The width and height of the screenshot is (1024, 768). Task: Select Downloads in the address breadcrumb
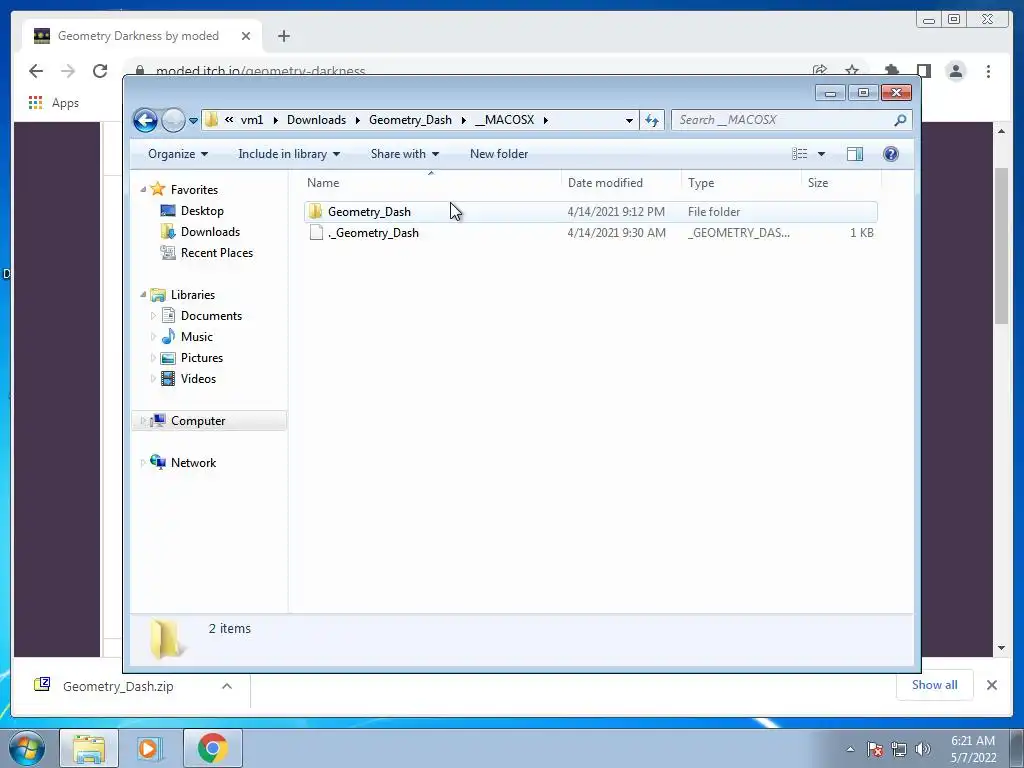[x=316, y=120]
